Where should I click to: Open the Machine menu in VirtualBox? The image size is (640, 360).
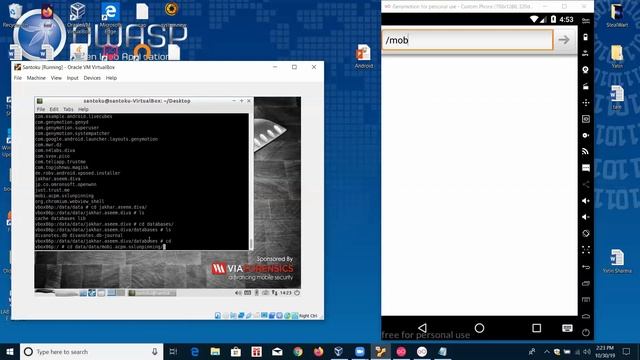(36, 78)
